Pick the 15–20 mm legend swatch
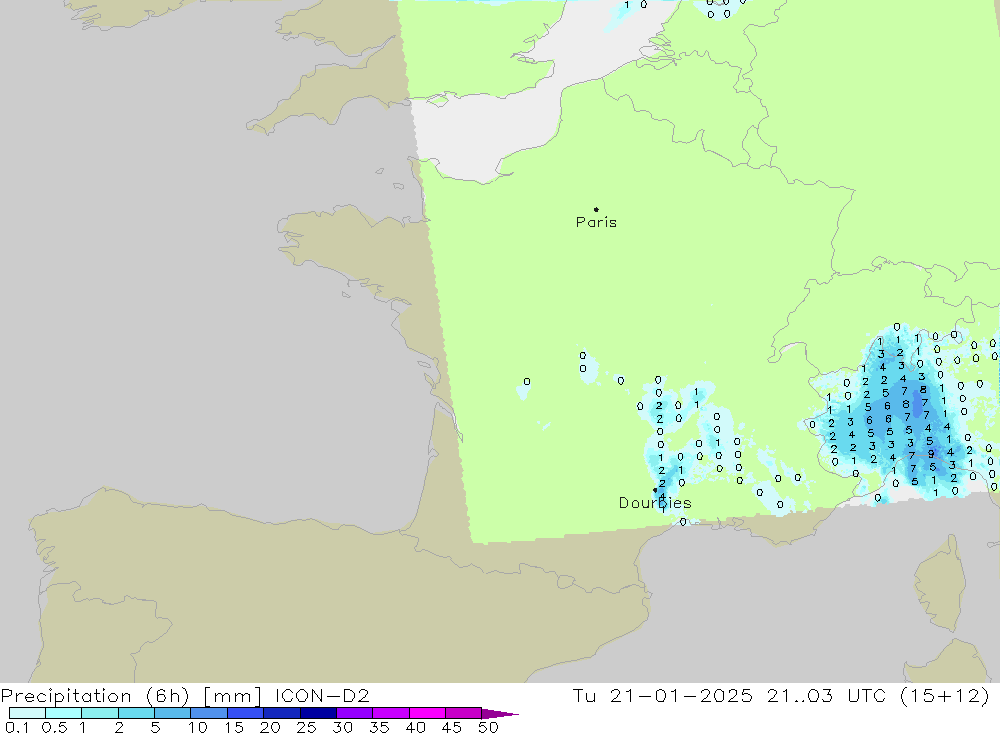 tap(245, 713)
